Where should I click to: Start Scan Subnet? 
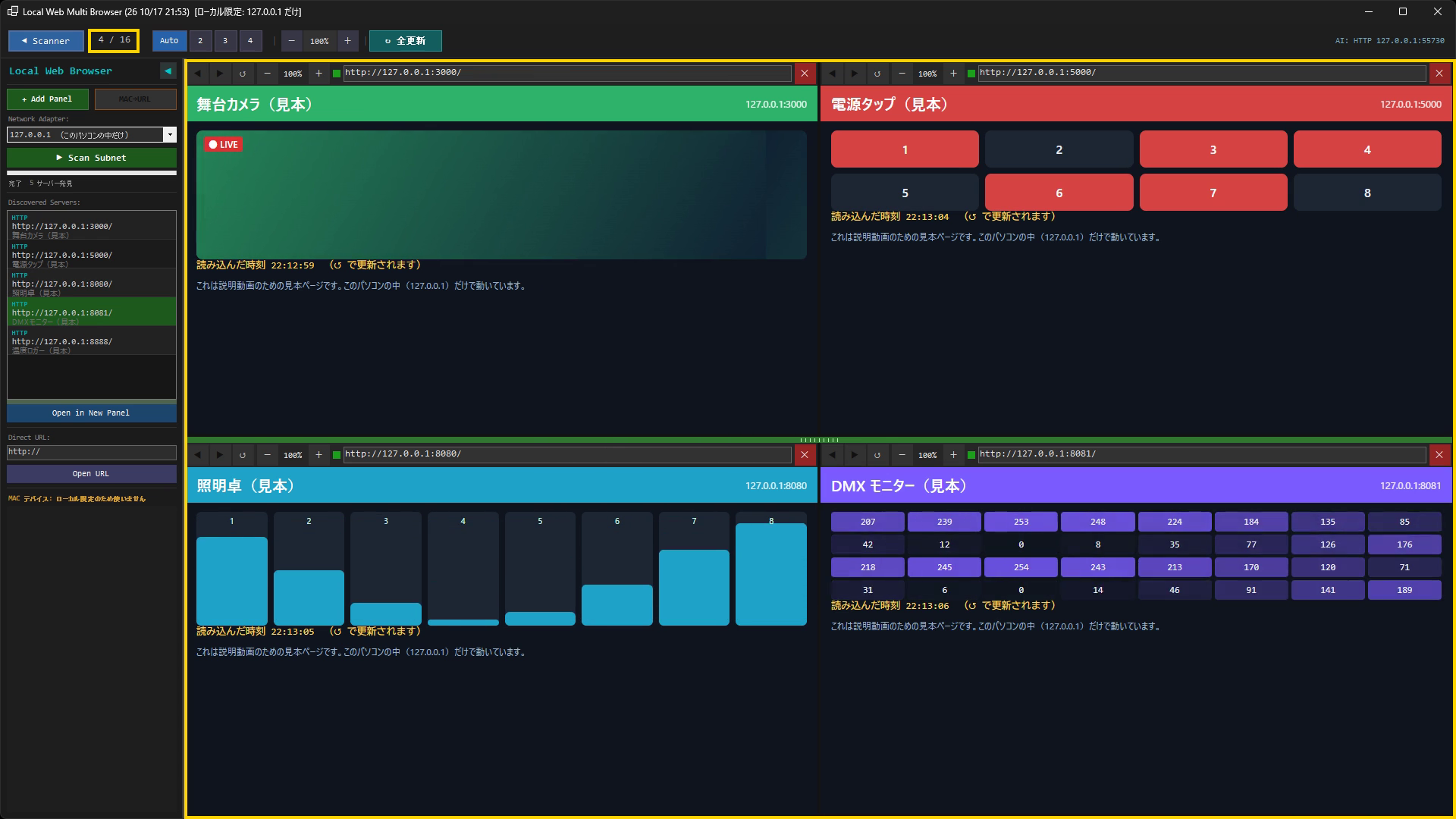pos(92,158)
